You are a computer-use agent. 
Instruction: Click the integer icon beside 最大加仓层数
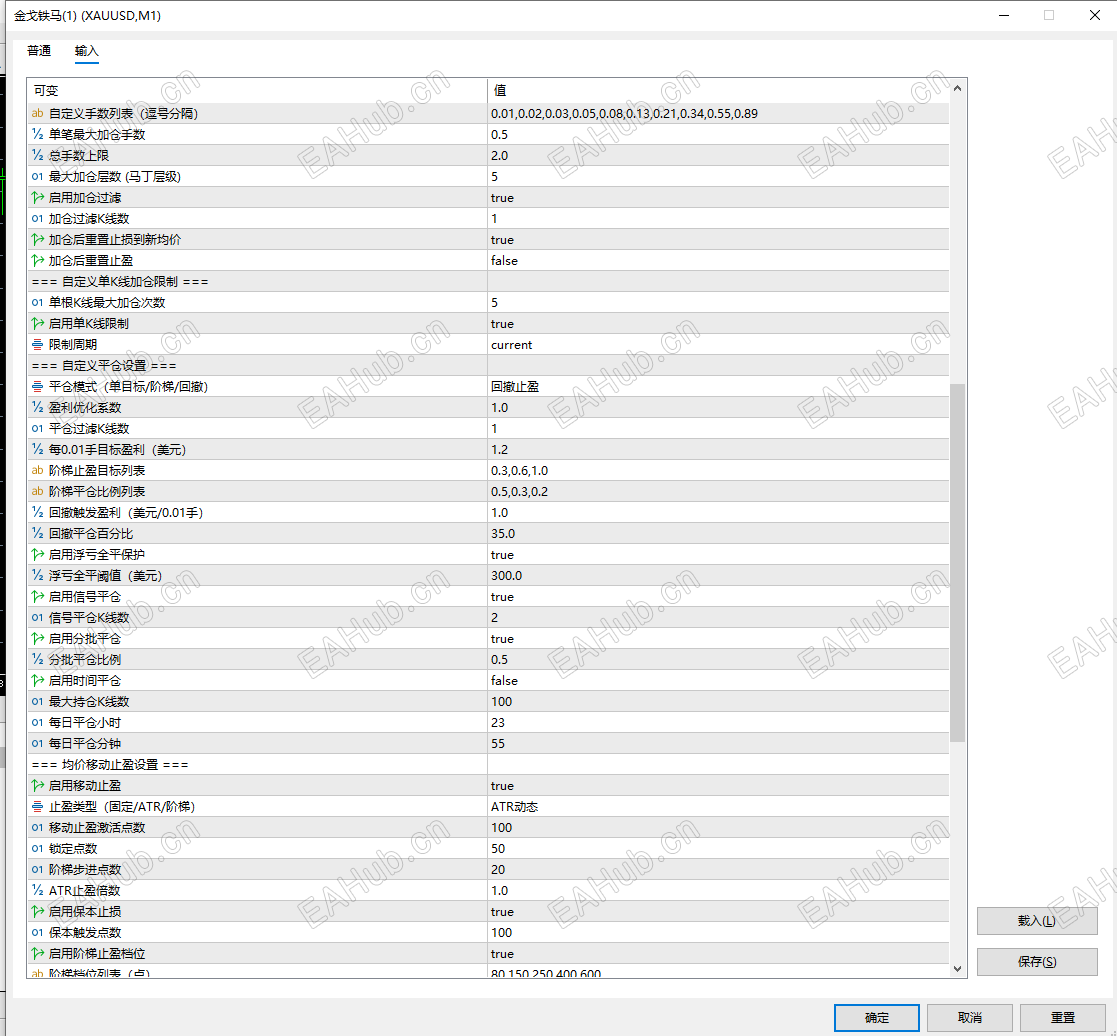(38, 176)
